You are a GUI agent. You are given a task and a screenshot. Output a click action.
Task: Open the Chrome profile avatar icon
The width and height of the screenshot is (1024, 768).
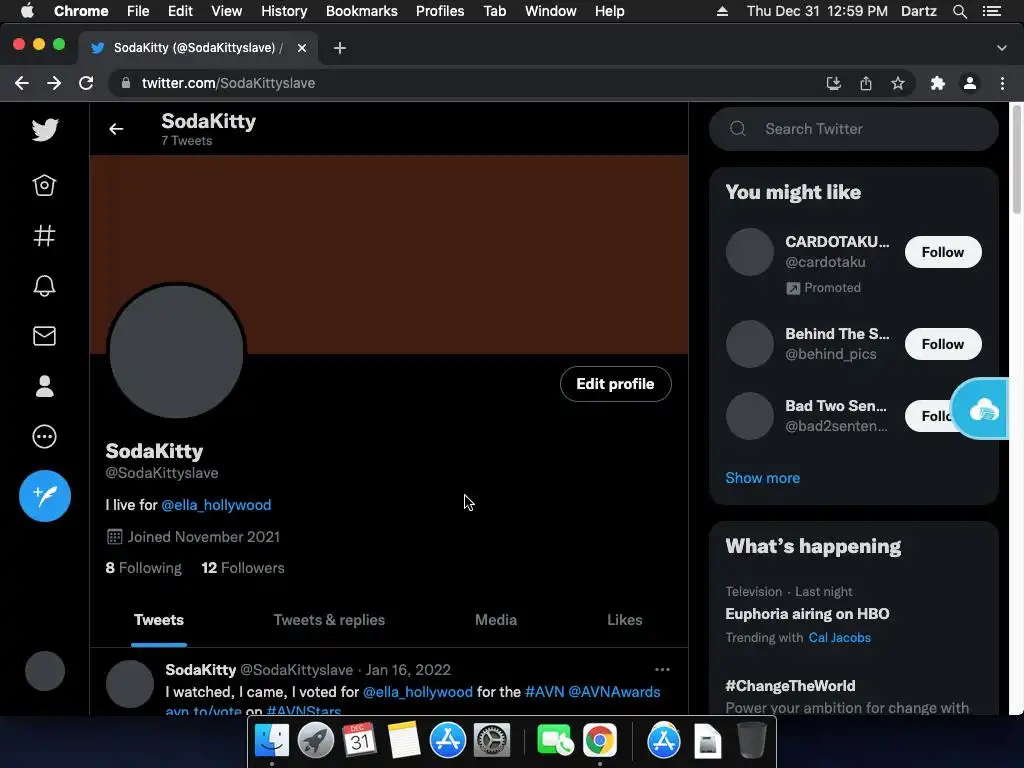(970, 83)
